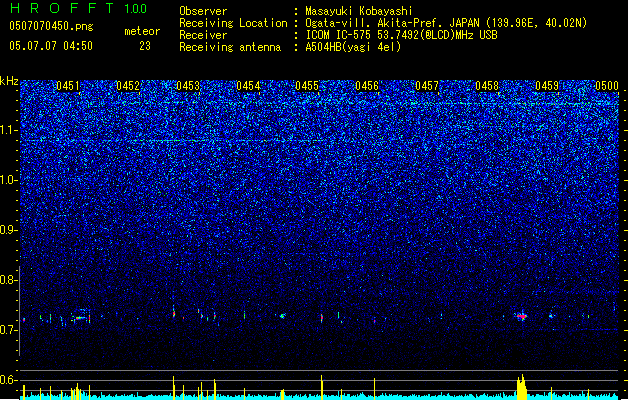Image resolution: width=629 pixels, height=400 pixels.
Task: Click the Ogata-vill. Akita-Pref. JAPAN location text
Action: [x=446, y=23]
